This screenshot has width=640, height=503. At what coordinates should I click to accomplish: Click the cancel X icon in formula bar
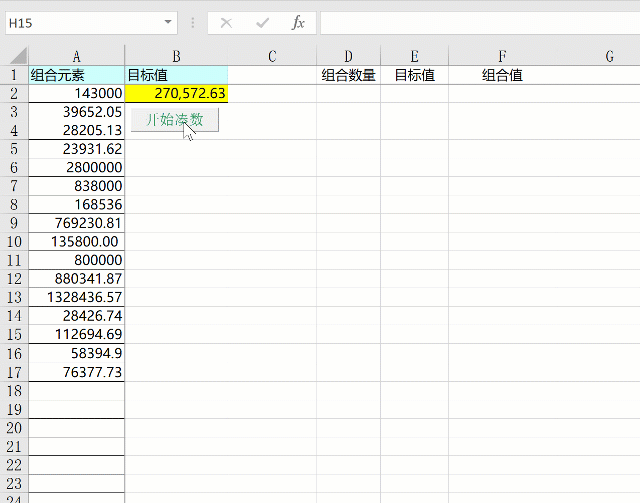(226, 23)
